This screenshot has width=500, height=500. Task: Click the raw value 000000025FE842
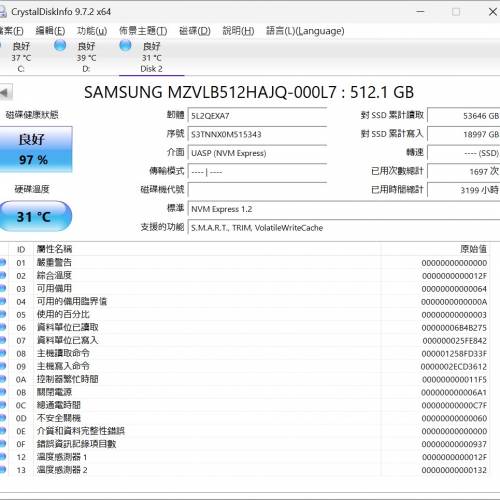[455, 341]
